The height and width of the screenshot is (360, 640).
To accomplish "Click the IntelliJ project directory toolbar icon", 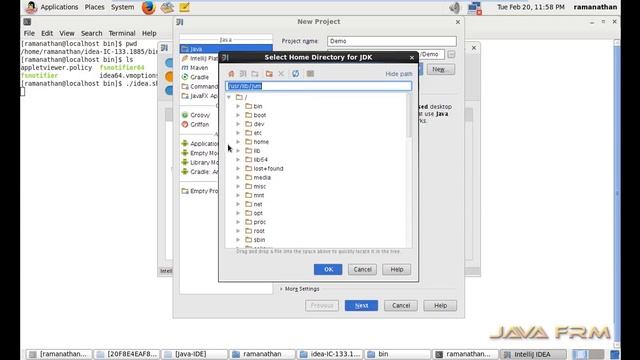I will 243,74.
